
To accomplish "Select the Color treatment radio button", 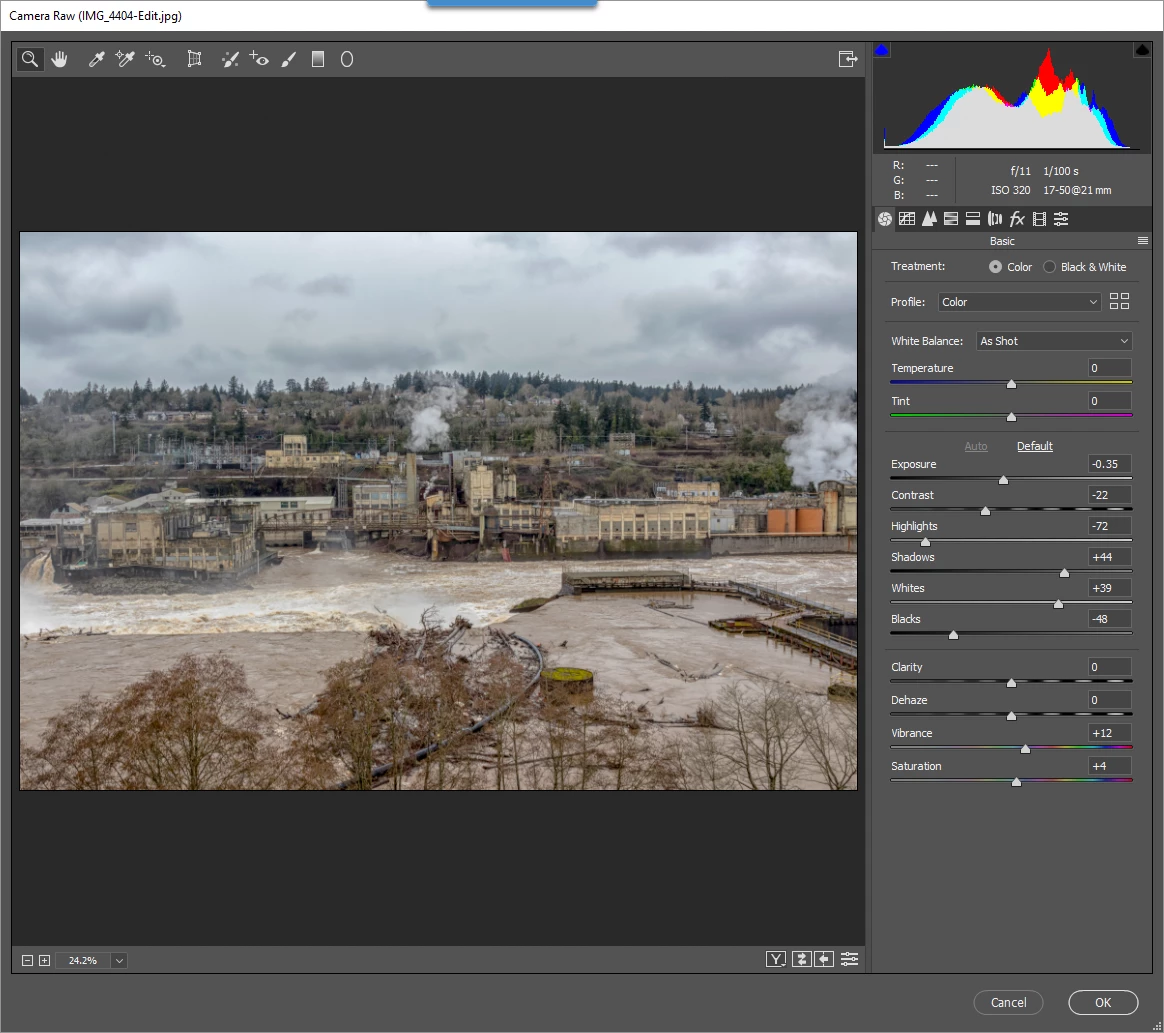I will (995, 266).
